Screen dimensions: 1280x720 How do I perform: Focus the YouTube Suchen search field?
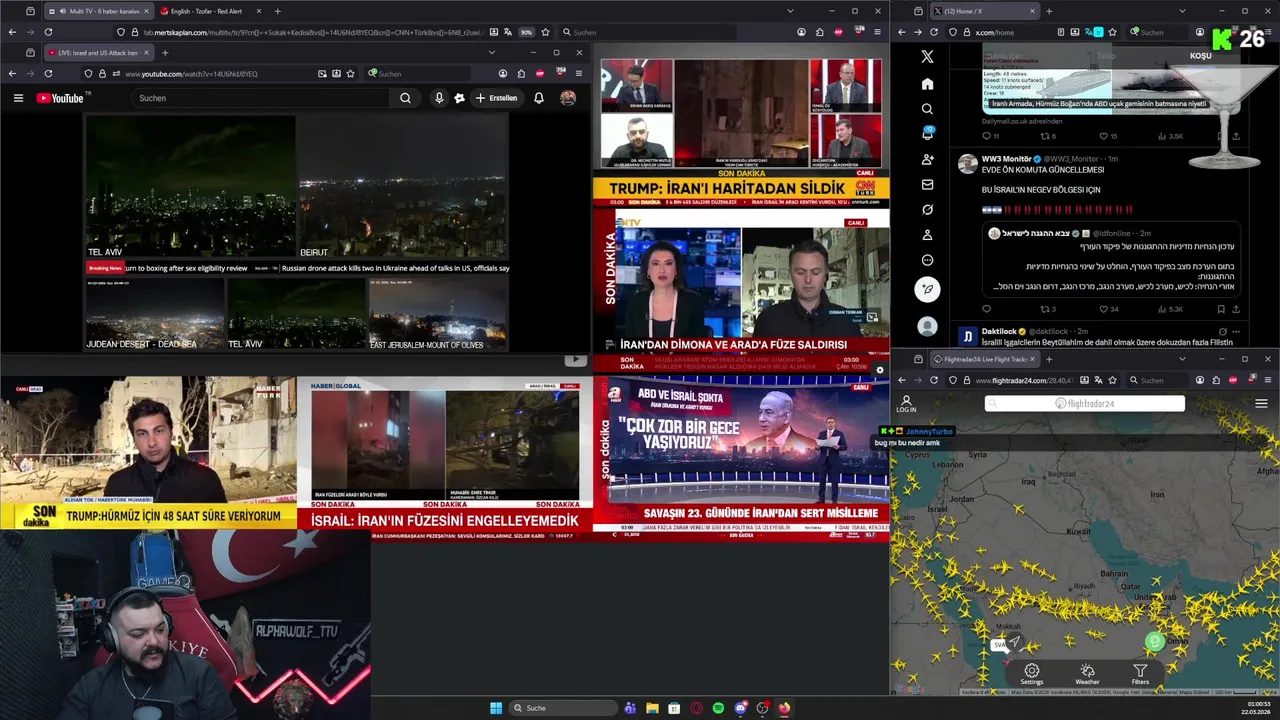(262, 98)
